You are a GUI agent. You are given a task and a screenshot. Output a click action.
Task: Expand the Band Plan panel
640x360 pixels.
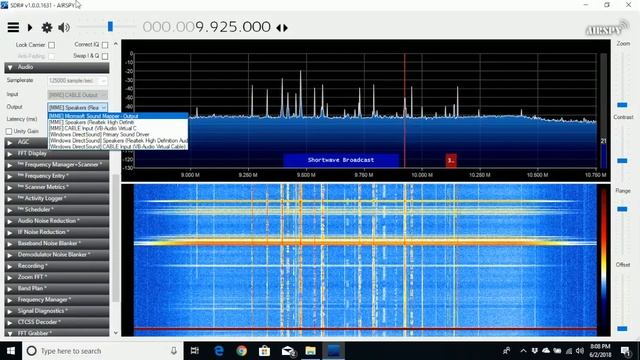click(x=57, y=289)
